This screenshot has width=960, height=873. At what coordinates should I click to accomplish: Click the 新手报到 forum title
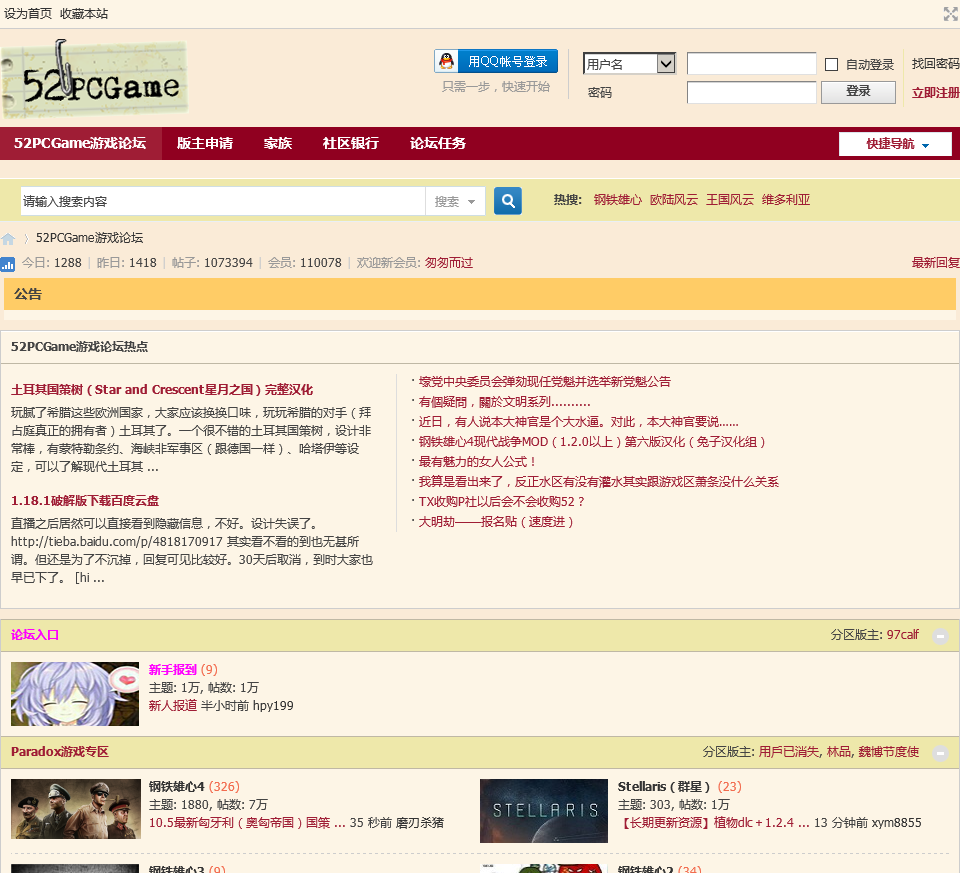173,670
